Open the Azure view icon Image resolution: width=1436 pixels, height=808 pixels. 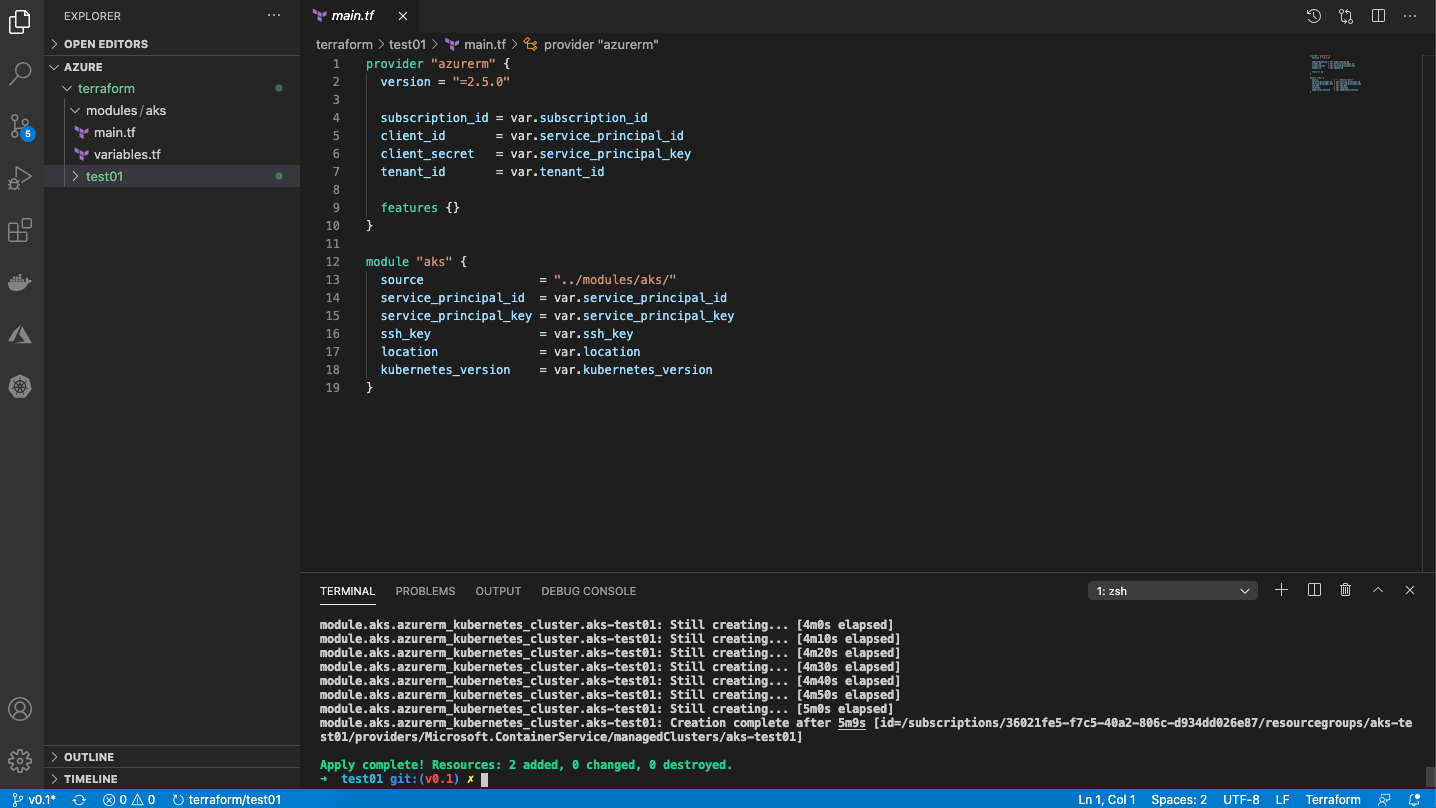(20, 335)
